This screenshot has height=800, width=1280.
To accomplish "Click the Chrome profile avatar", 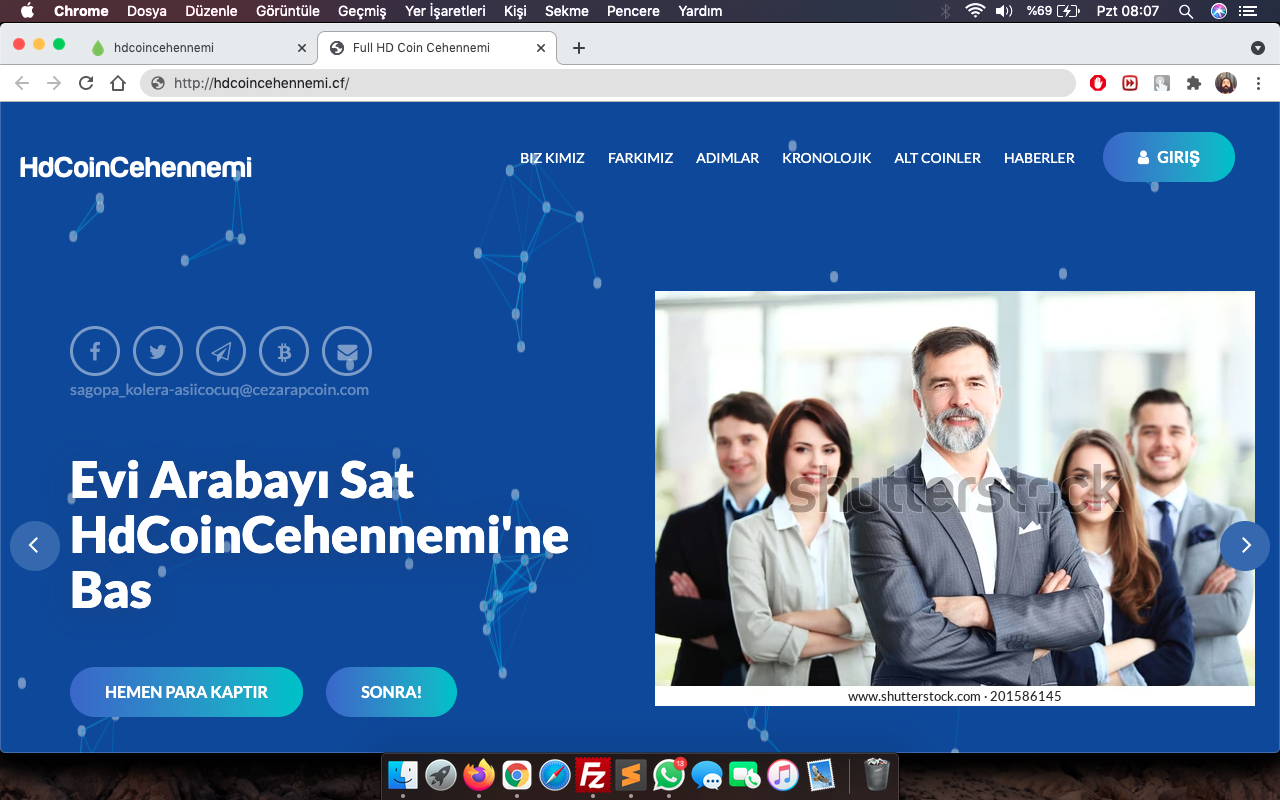I will click(x=1226, y=83).
